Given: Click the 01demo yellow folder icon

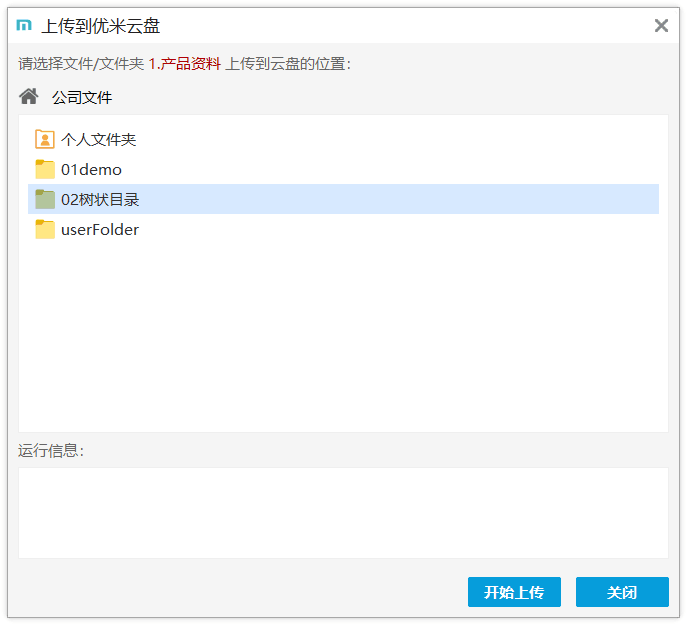Looking at the screenshot, I should [45, 169].
